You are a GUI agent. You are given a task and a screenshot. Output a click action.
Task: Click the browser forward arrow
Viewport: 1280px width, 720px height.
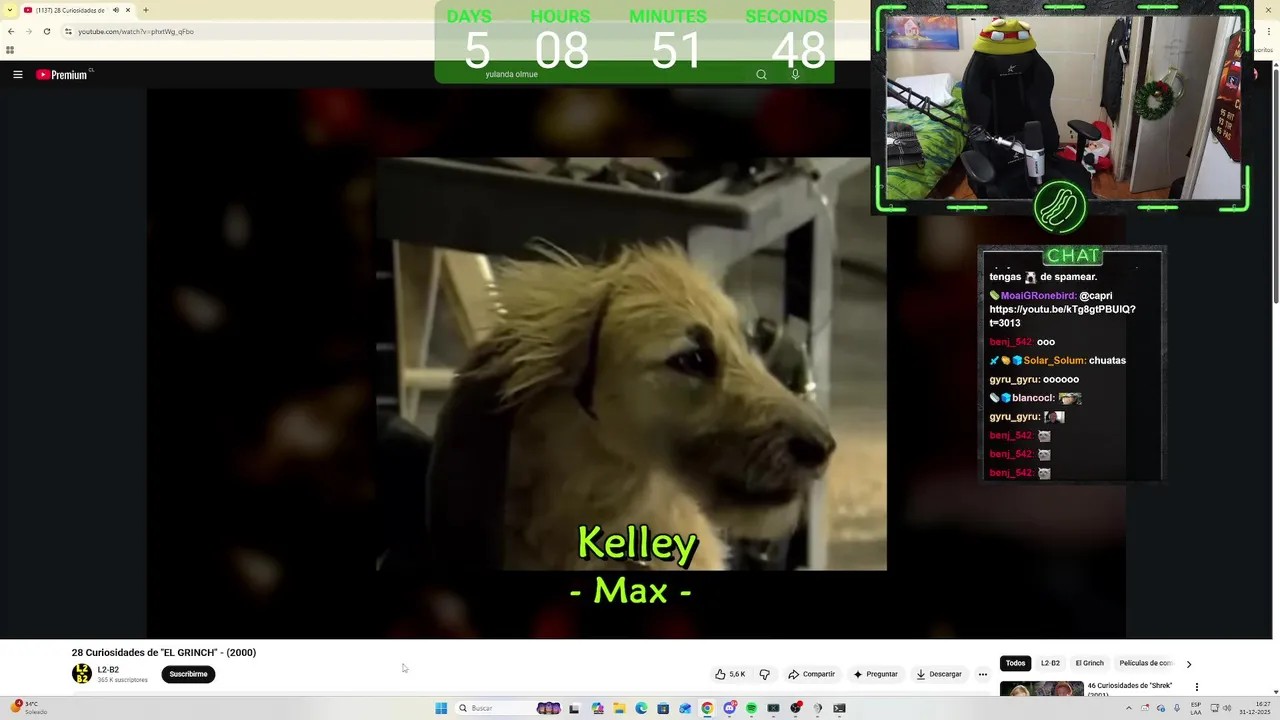28,31
